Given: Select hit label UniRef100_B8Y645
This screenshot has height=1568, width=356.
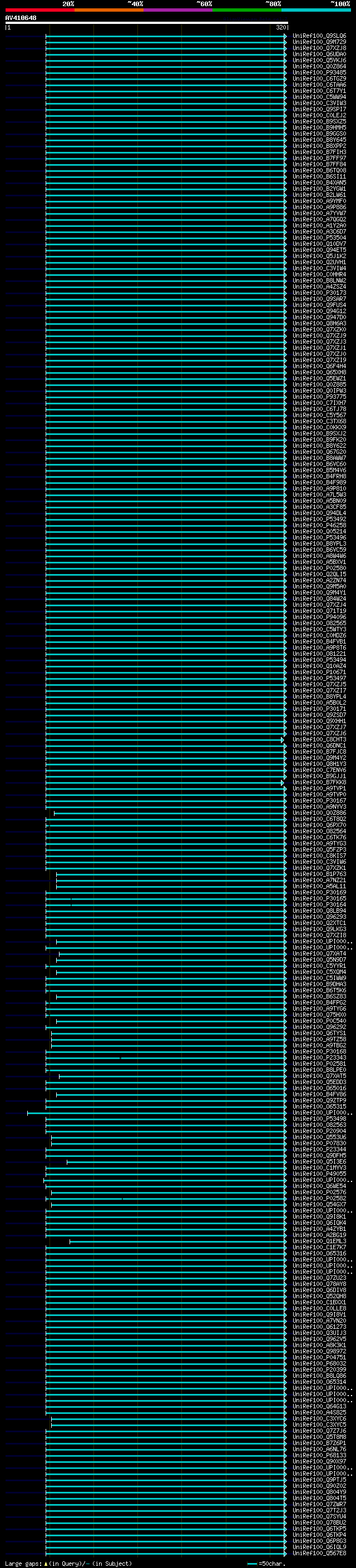Looking at the screenshot, I should point(319,140).
